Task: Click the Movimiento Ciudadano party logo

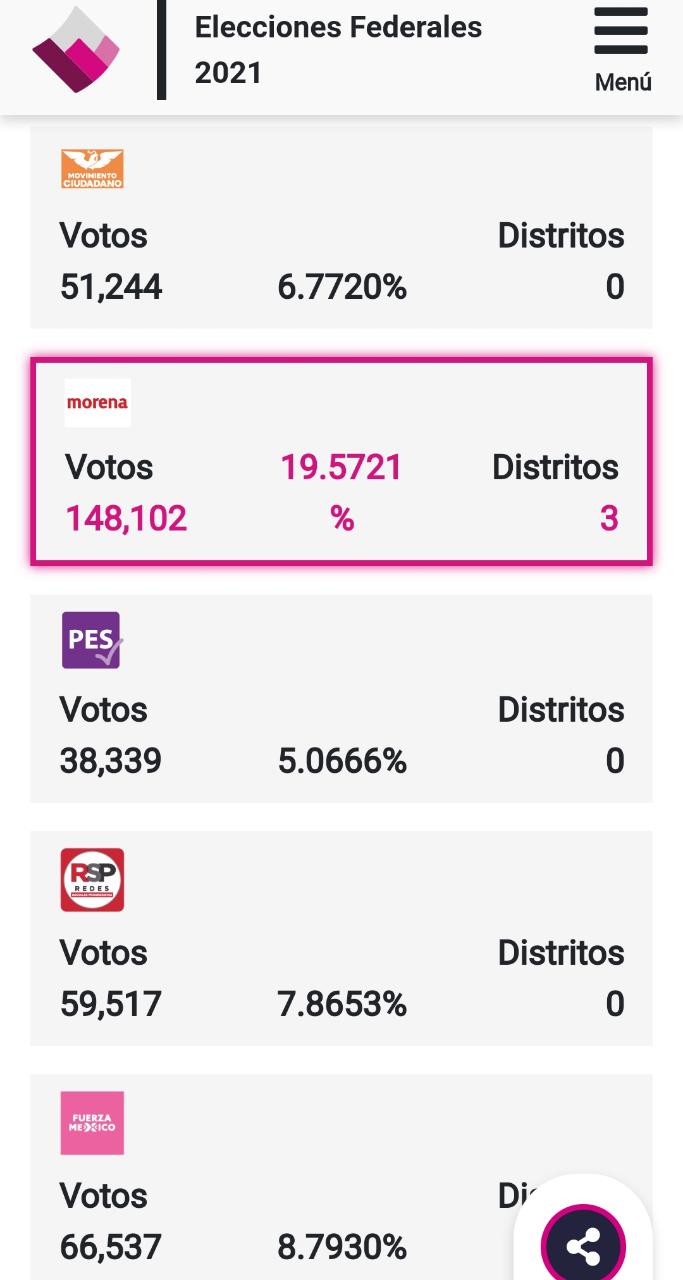Action: [92, 169]
